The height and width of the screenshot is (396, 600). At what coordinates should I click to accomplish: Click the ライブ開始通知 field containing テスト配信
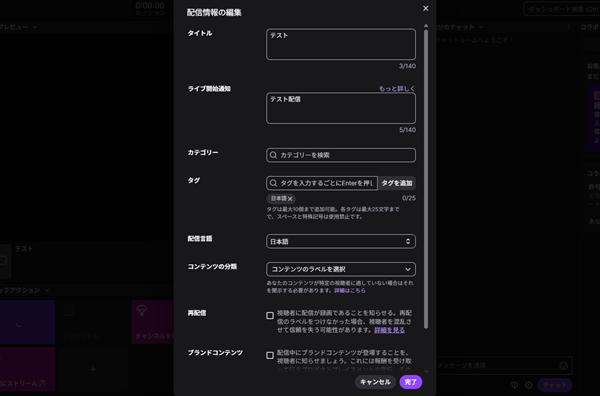click(x=341, y=108)
